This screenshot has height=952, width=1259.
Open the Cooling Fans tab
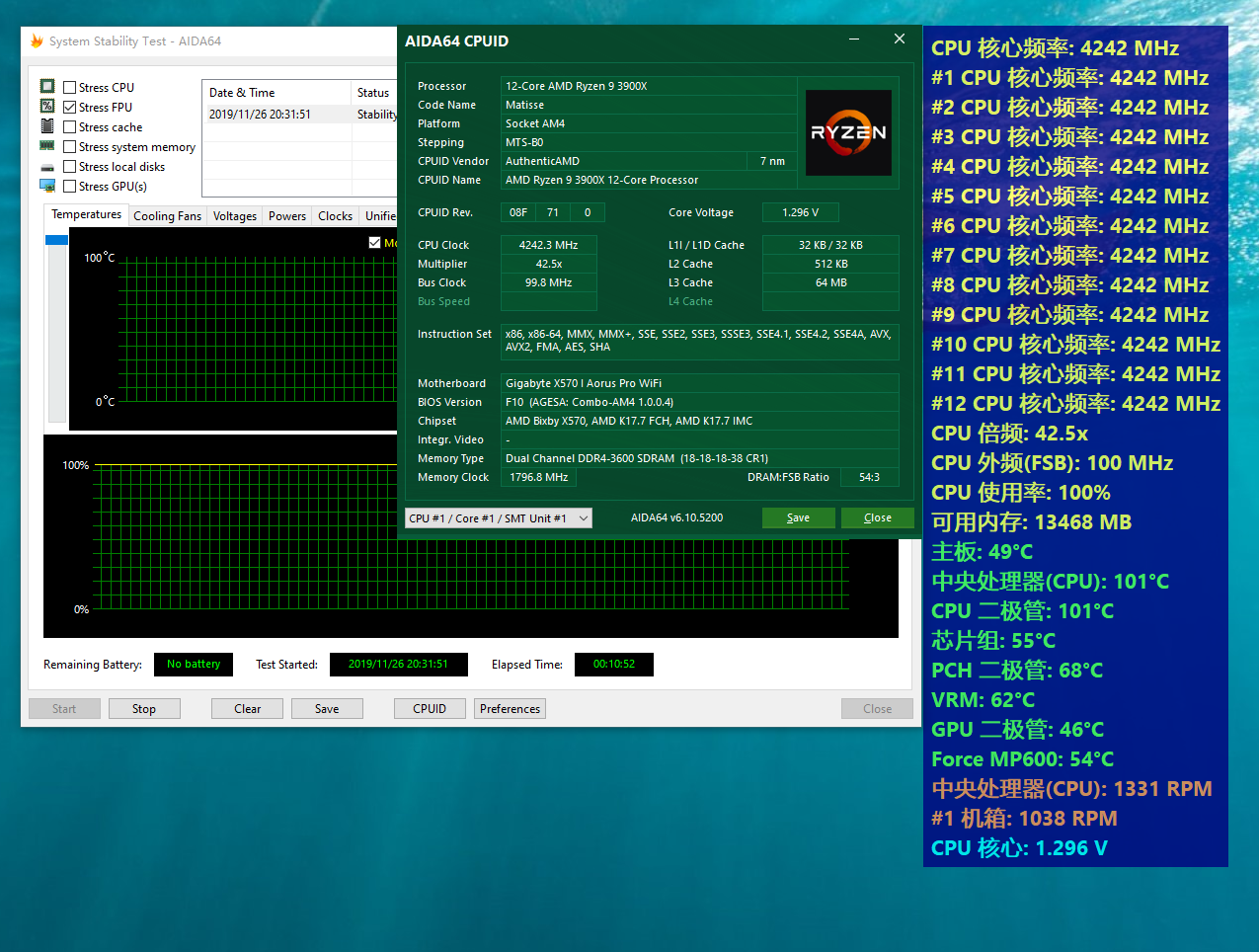(167, 215)
